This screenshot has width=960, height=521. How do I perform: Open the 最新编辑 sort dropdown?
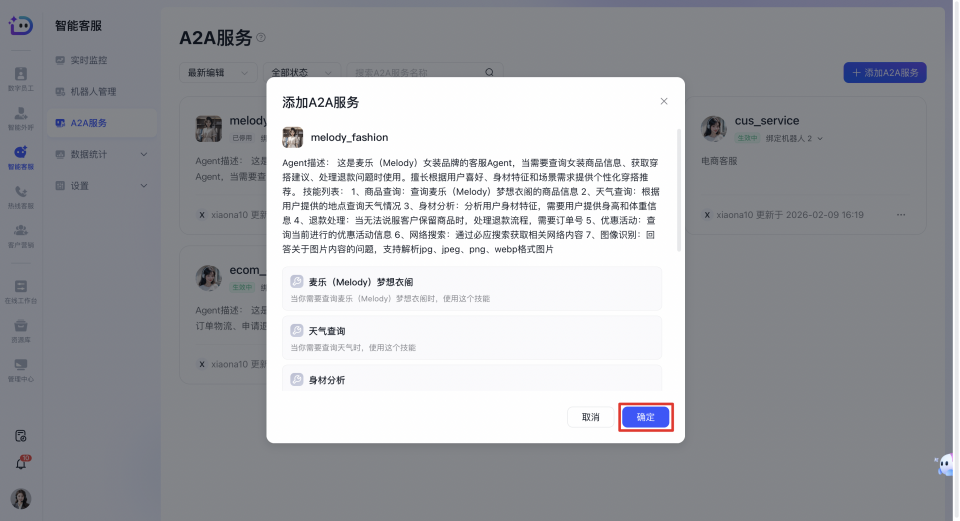217,73
